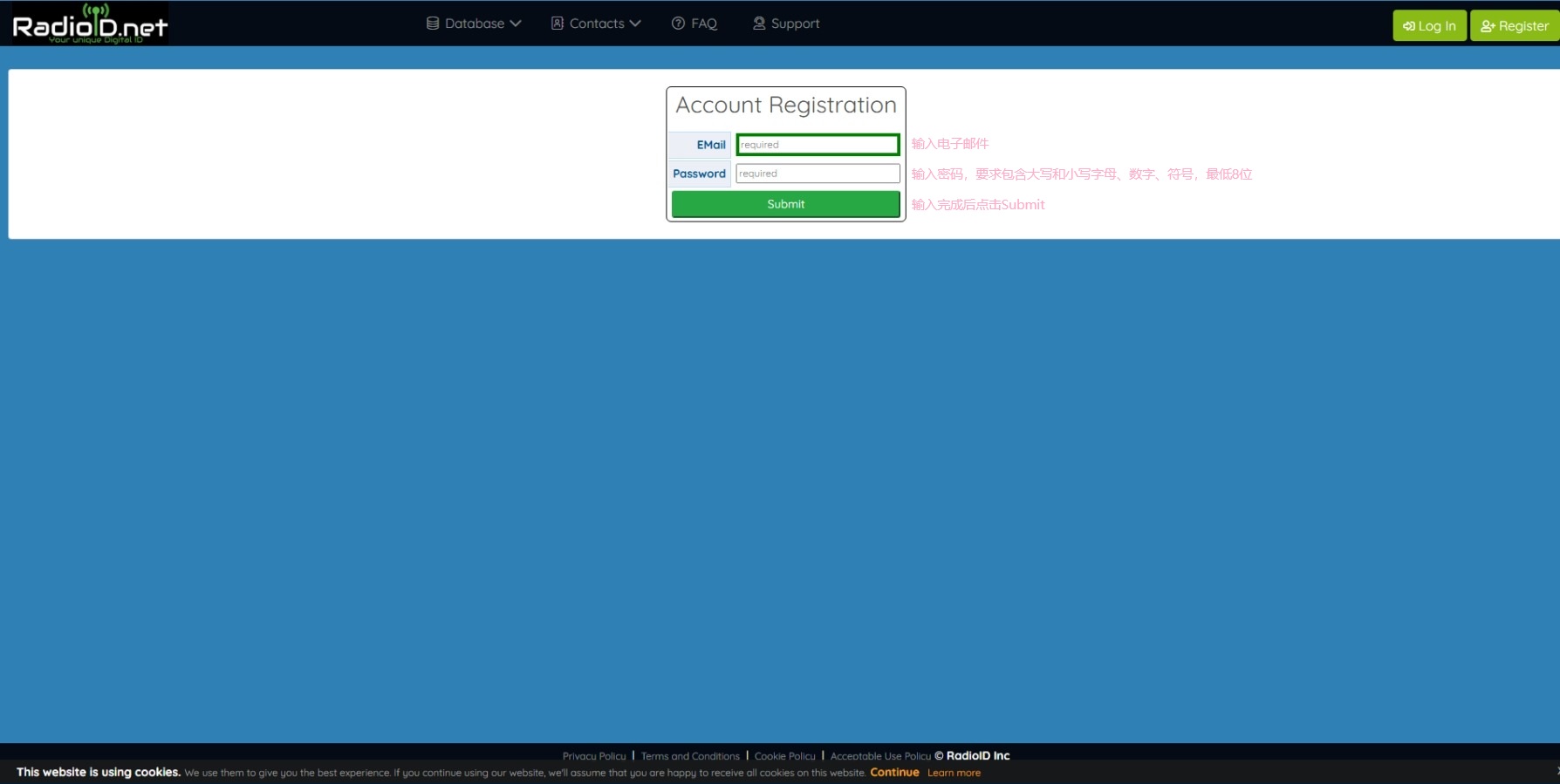Screen dimensions: 1560x784
Task: Click the Support headset icon
Action: click(759, 24)
